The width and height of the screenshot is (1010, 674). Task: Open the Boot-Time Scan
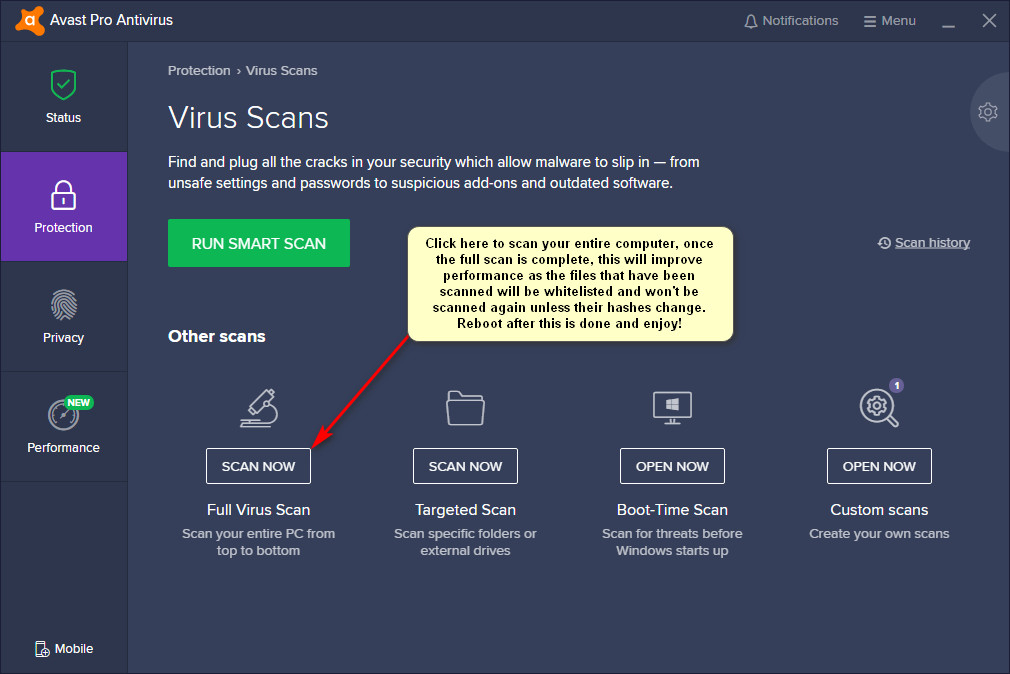[x=672, y=466]
